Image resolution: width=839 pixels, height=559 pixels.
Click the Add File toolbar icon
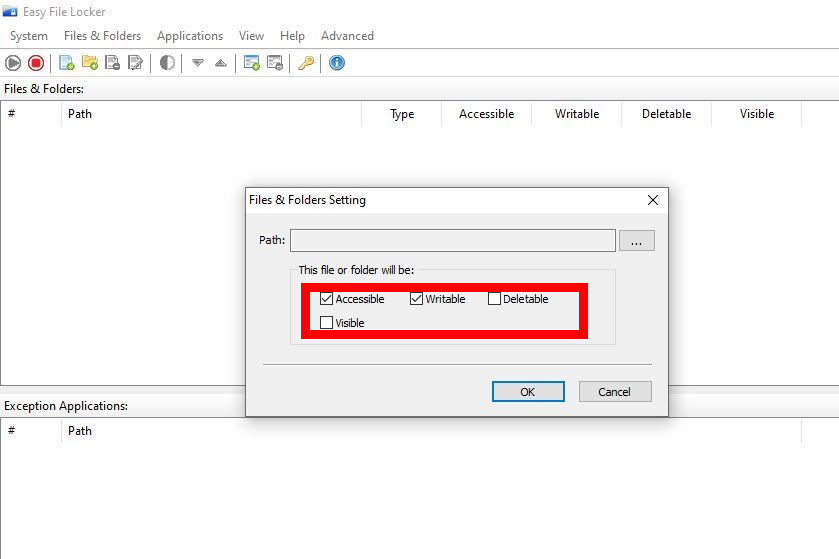67,63
